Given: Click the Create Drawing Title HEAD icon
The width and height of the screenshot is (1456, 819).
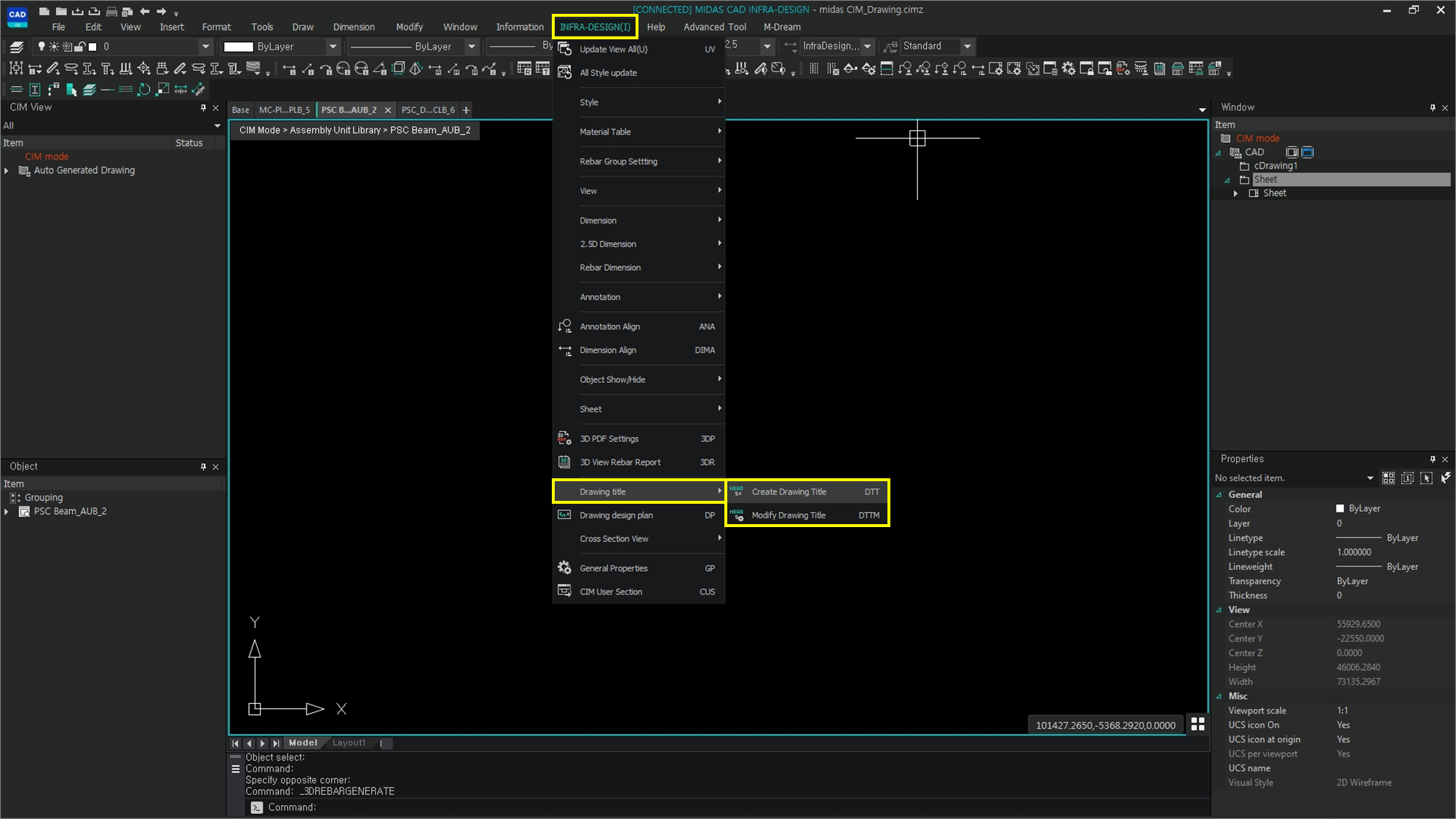Looking at the screenshot, I should click(737, 491).
